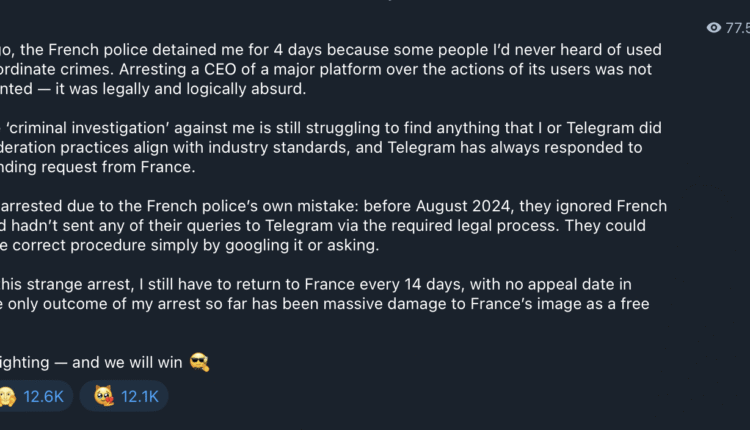
Task: Click the 'and we will win' line
Action: (100, 362)
